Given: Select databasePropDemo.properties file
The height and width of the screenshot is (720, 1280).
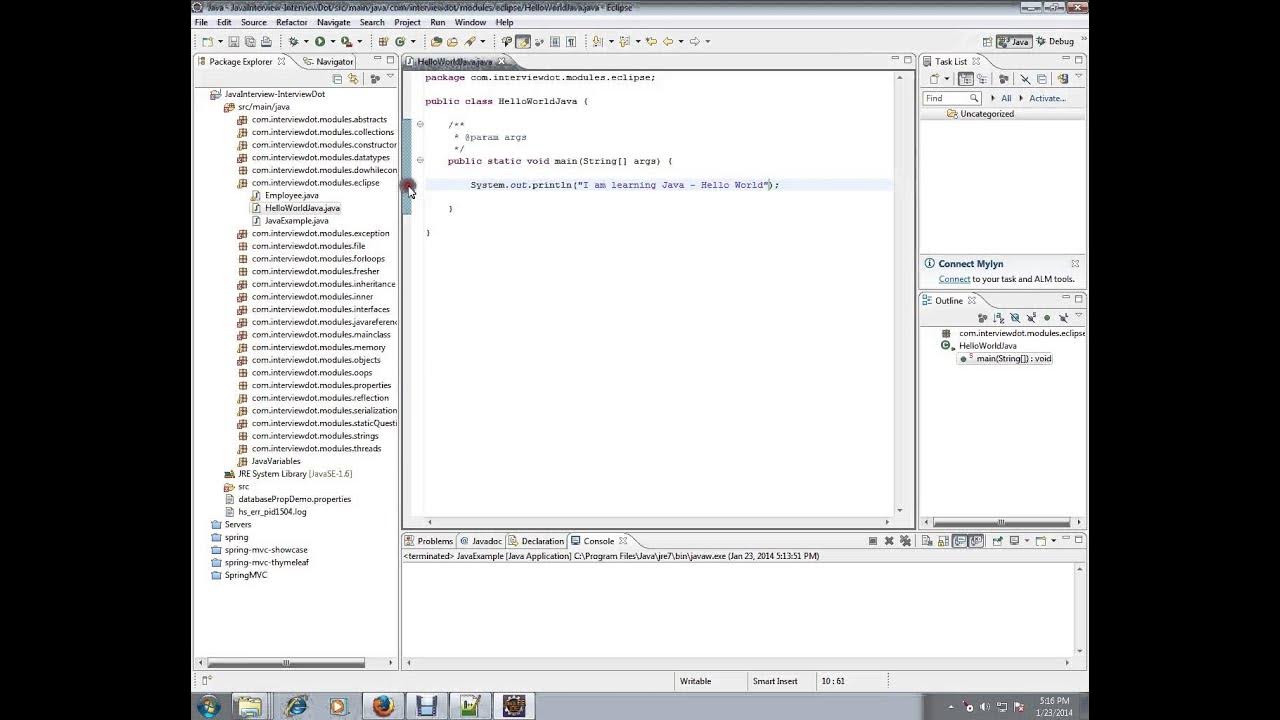Looking at the screenshot, I should tap(288, 499).
